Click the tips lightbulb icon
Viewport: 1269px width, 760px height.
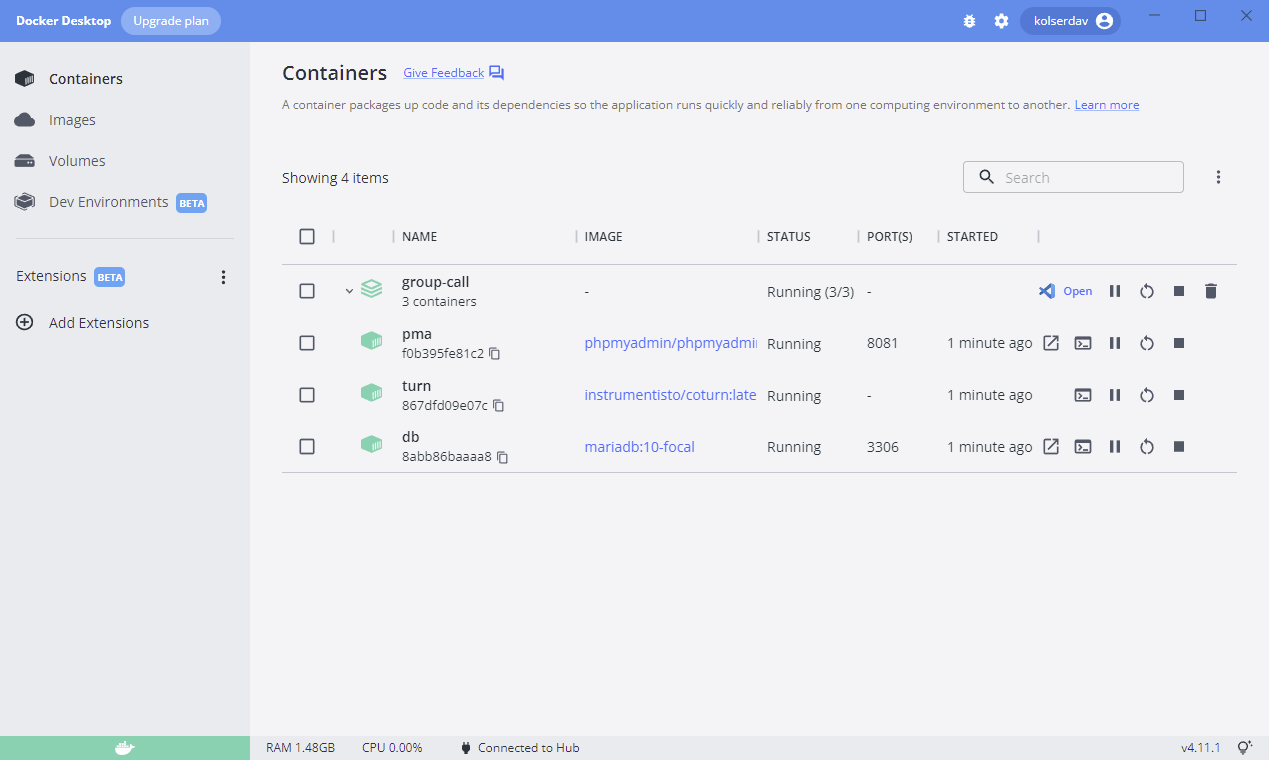(1245, 748)
